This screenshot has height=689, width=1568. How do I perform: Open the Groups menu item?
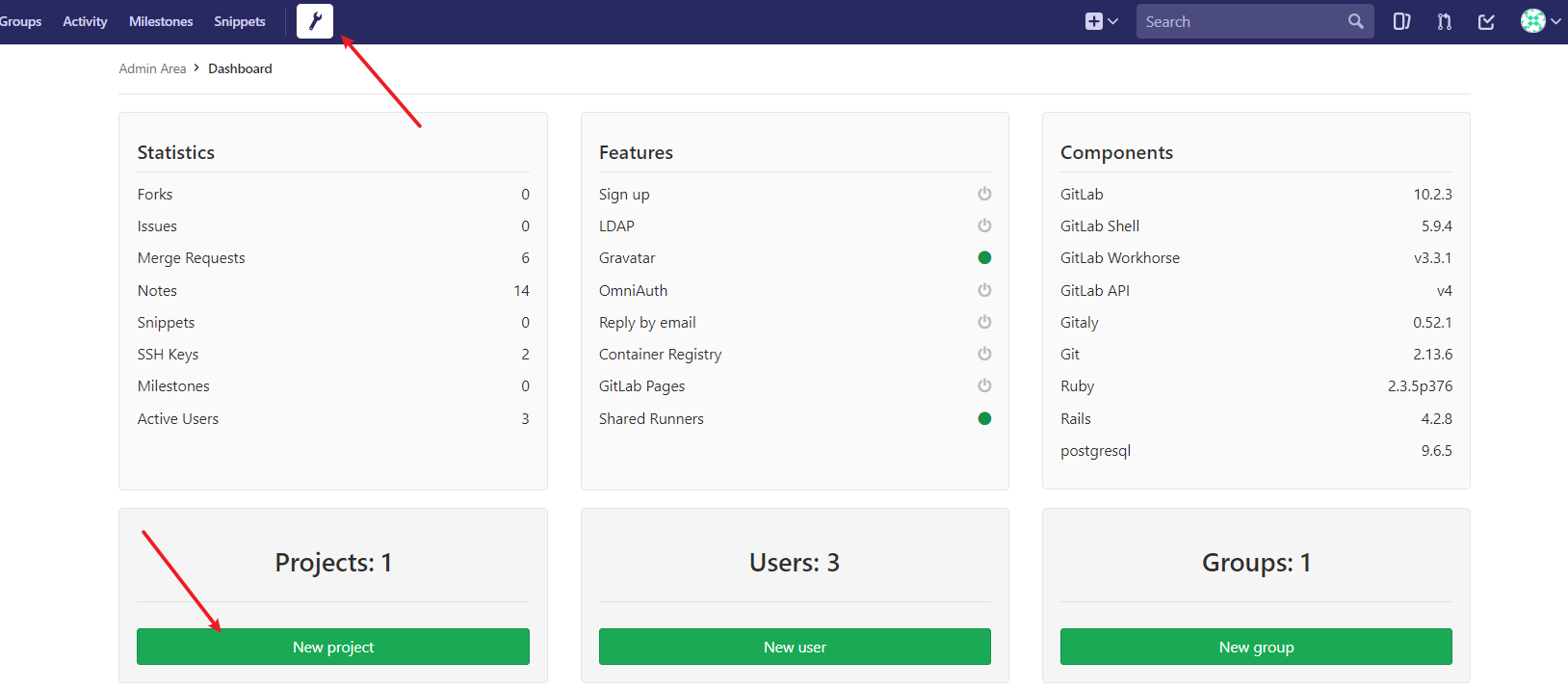(20, 21)
